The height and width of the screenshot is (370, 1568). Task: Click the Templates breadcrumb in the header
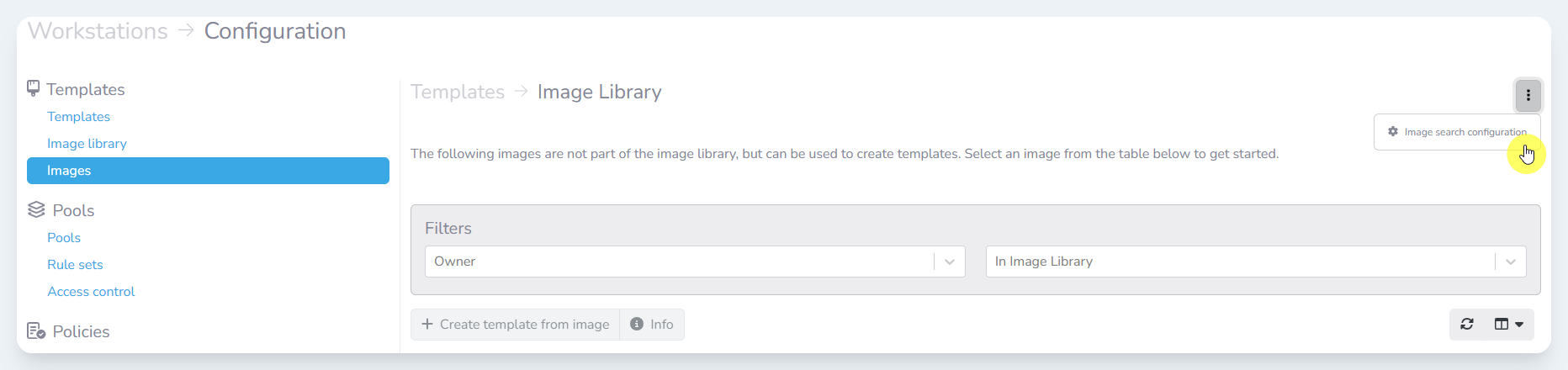(458, 92)
